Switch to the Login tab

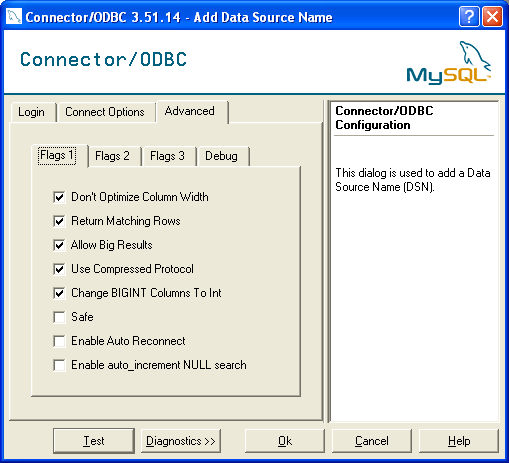31,112
